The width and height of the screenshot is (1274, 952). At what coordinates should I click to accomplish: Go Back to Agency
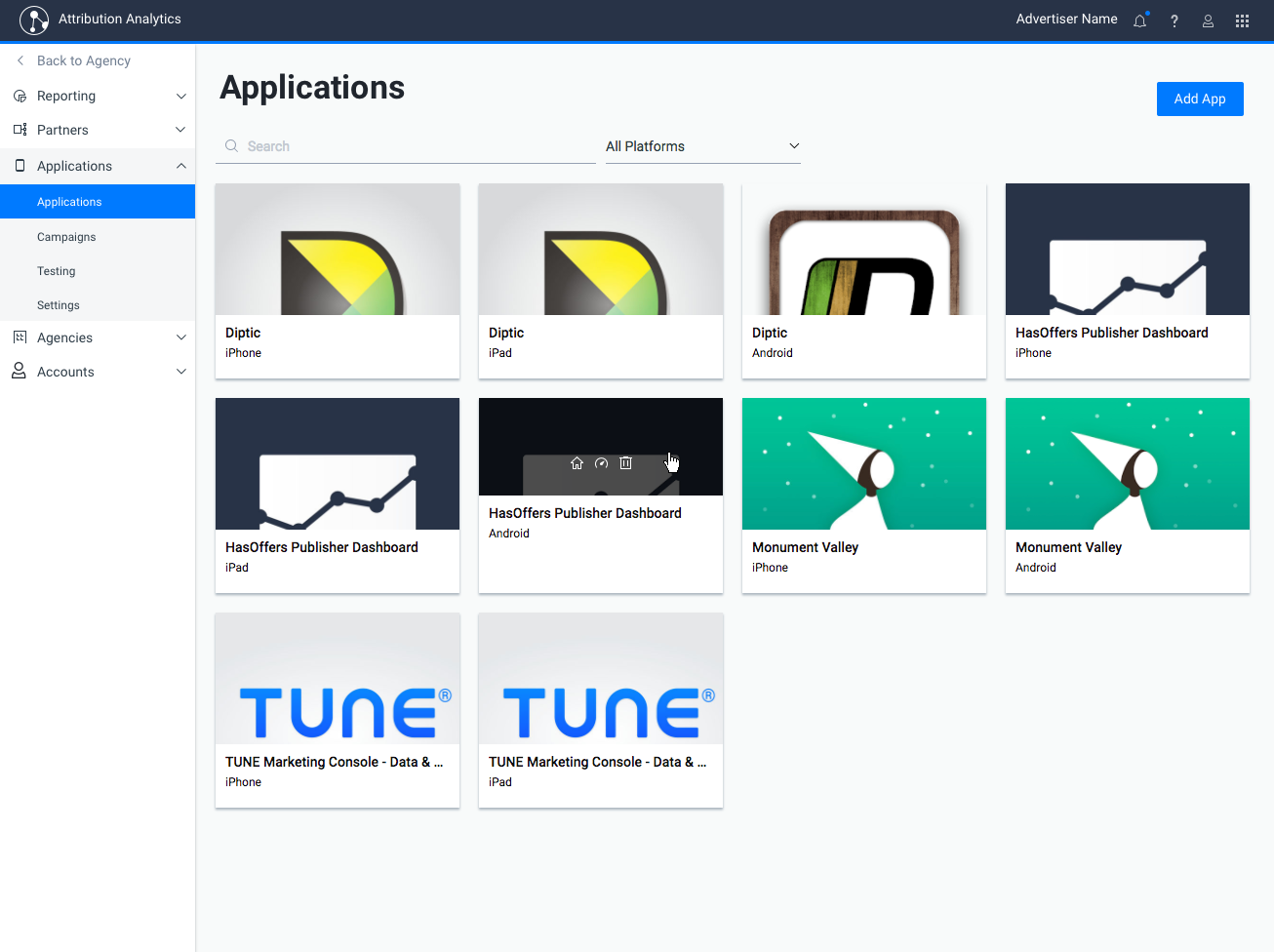[84, 60]
